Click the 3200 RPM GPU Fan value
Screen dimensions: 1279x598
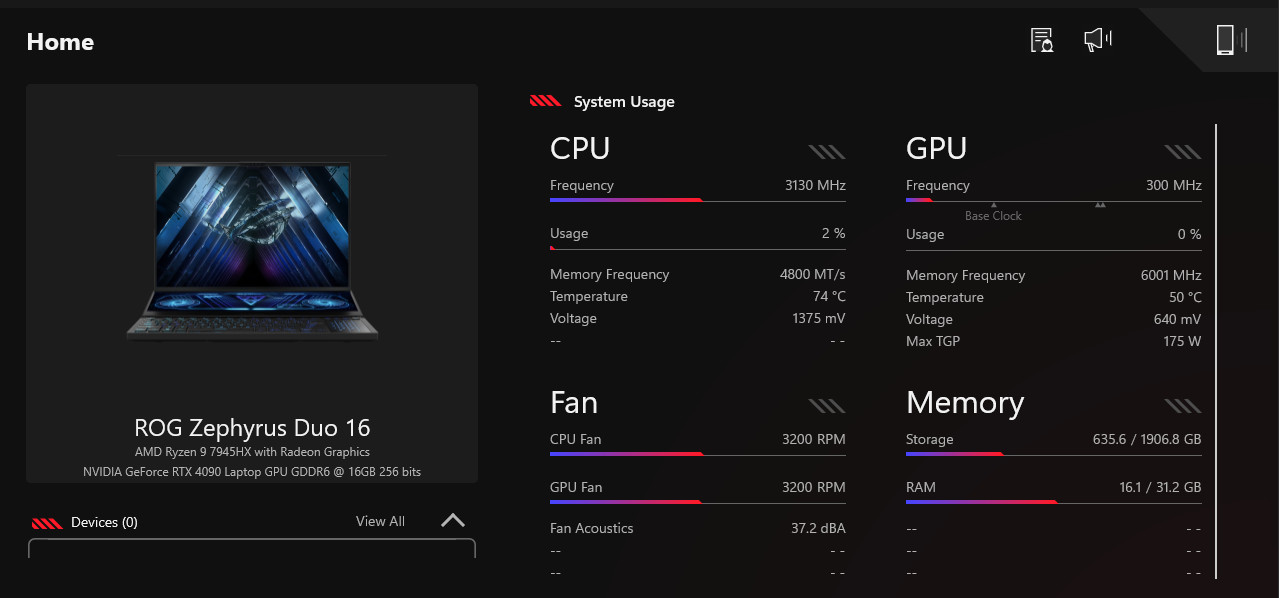click(x=813, y=487)
